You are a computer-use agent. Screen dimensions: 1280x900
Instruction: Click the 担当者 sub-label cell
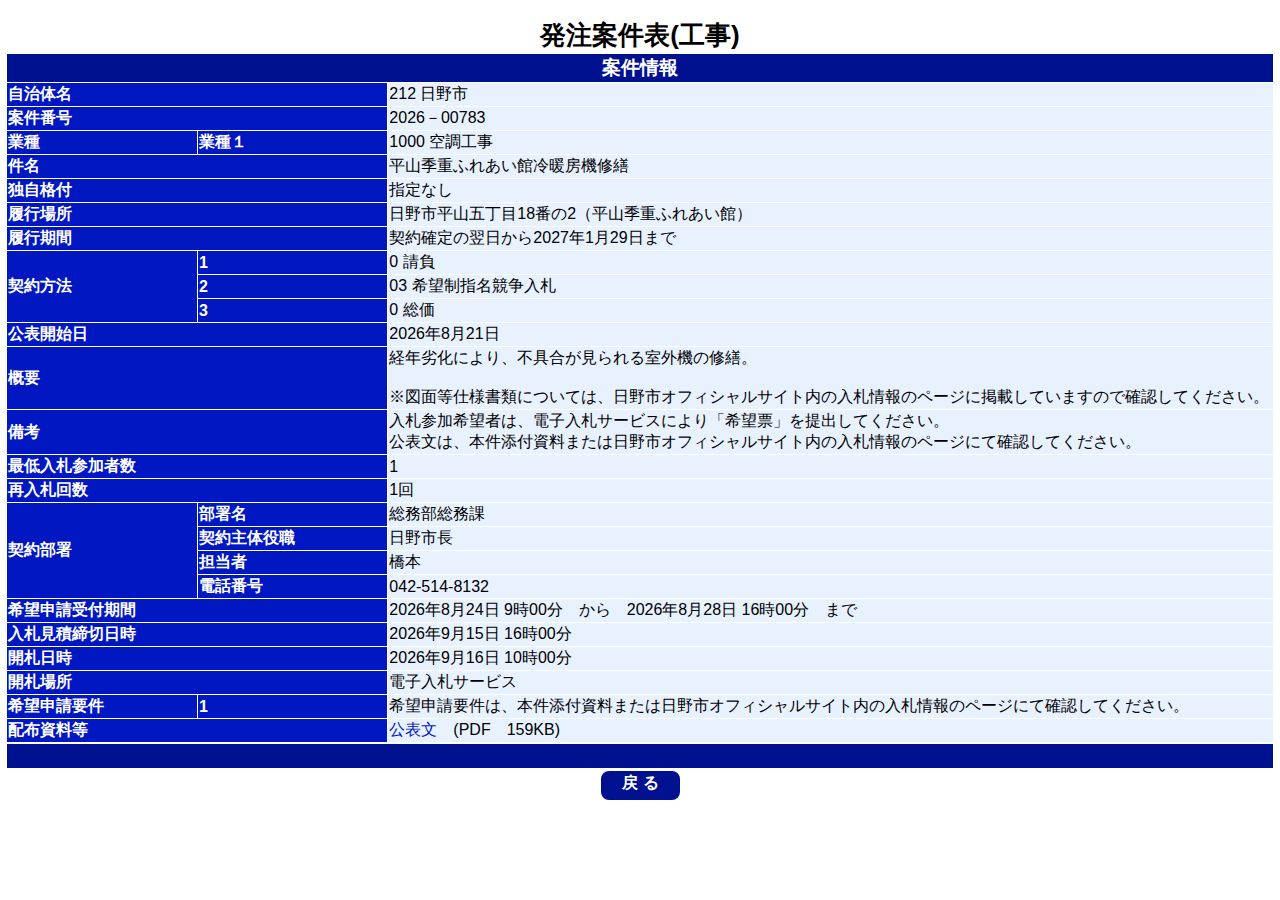point(291,562)
